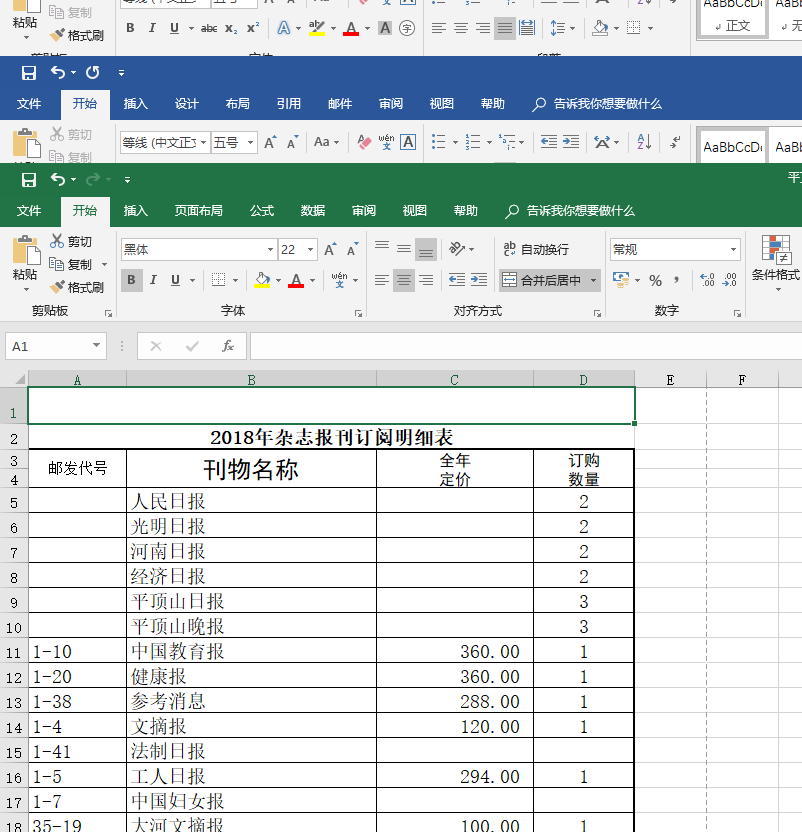Expand Excel's borders dropdown arrow
This screenshot has width=802, height=832.
click(x=235, y=280)
